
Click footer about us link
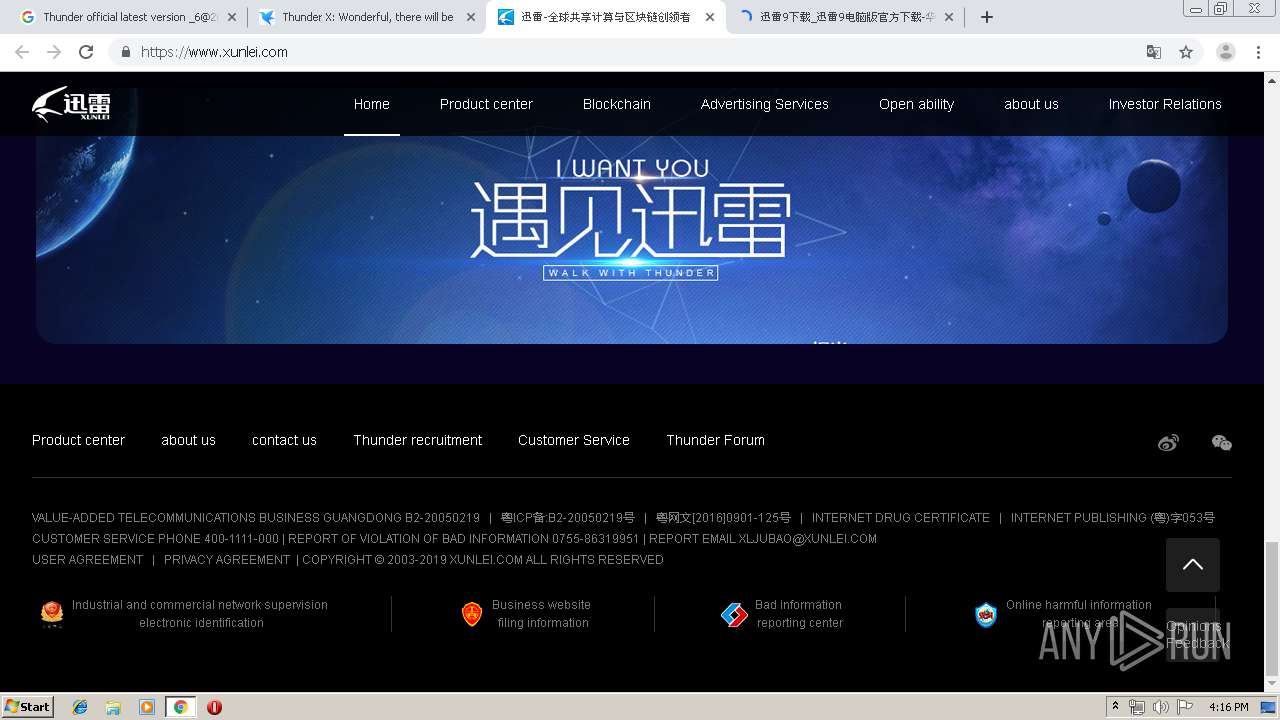click(188, 440)
